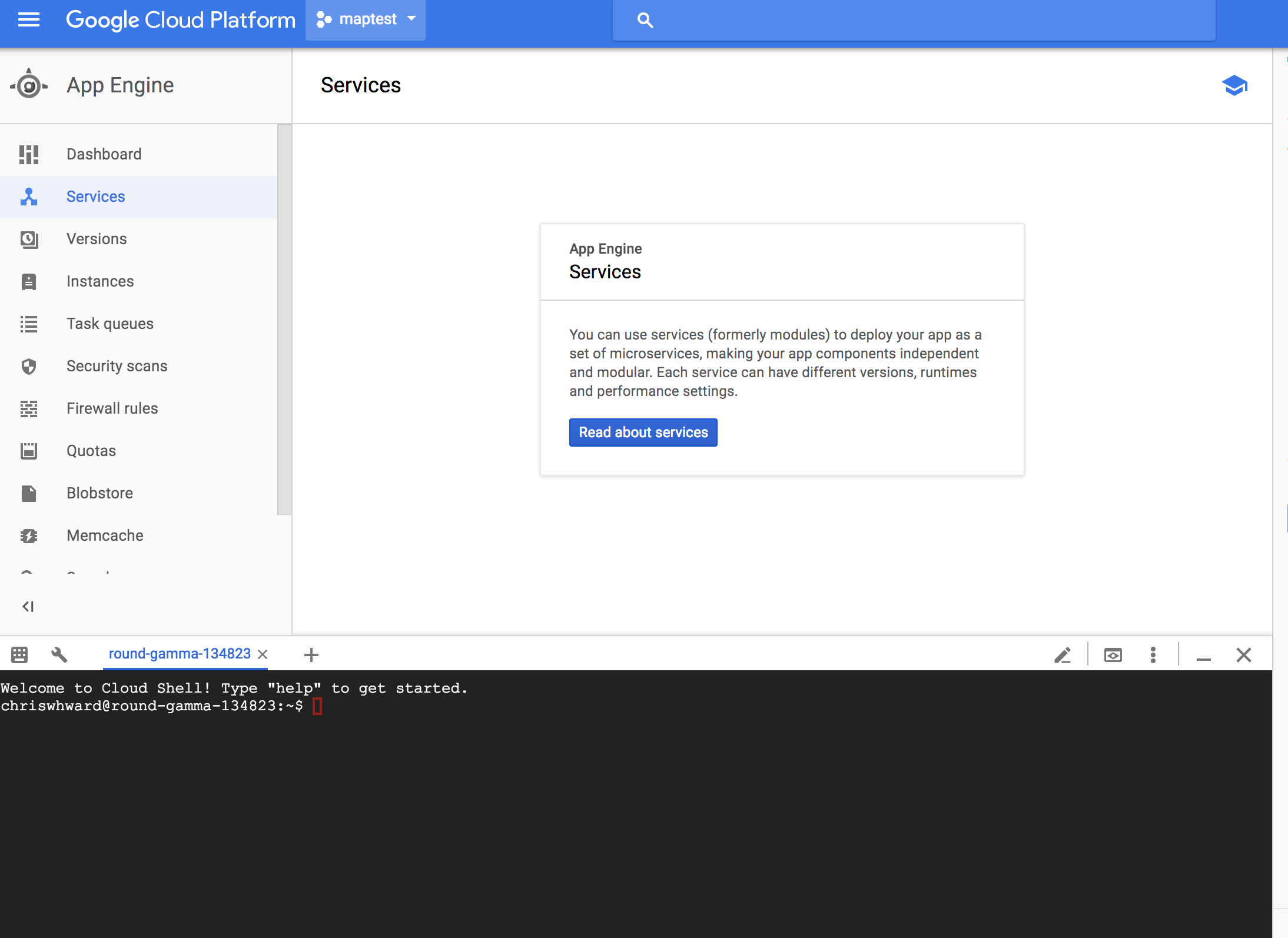Screen dimensions: 1288x938
Task: Select Dashboard in the App Engine sidebar
Action: click(x=104, y=154)
